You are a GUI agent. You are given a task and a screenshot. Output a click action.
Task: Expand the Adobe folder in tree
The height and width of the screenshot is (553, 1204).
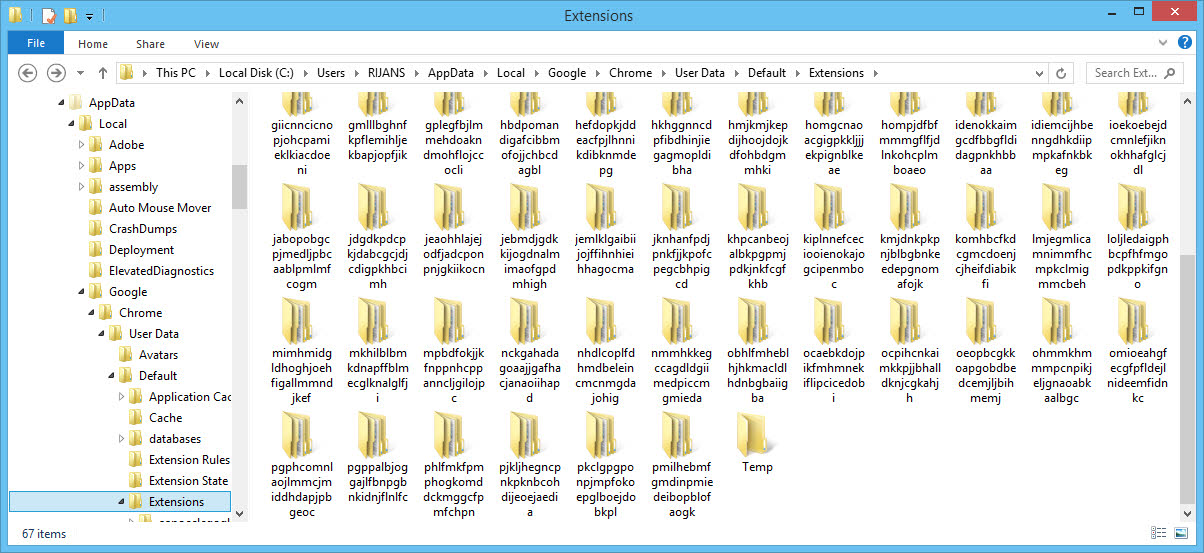pyautogui.click(x=83, y=145)
